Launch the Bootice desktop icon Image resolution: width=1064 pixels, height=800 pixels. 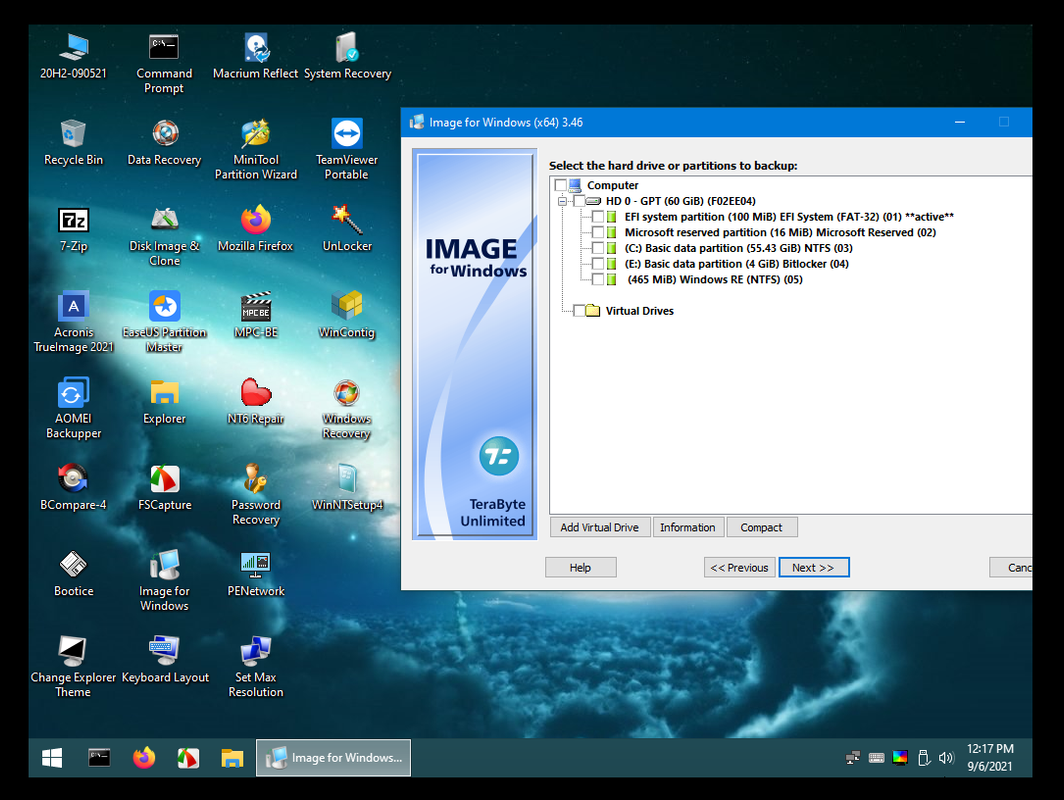[73, 573]
